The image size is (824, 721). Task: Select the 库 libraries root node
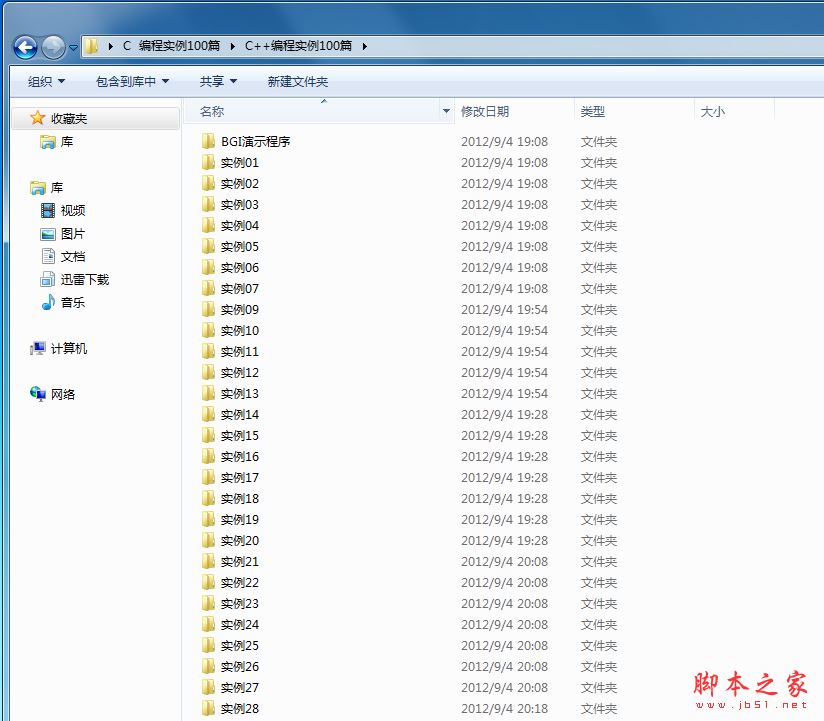47,188
